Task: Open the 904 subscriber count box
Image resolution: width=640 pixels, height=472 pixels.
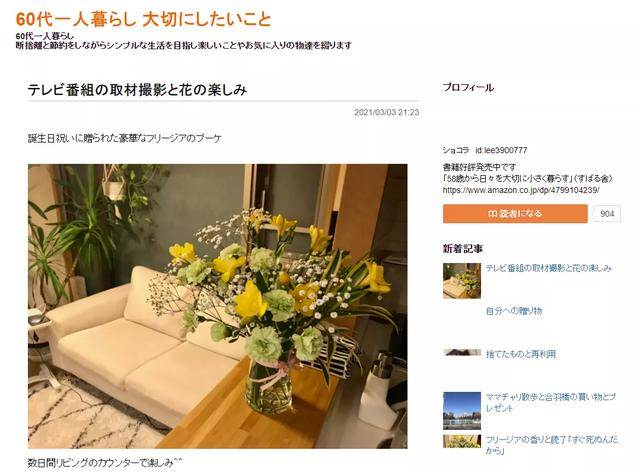Action: click(607, 214)
